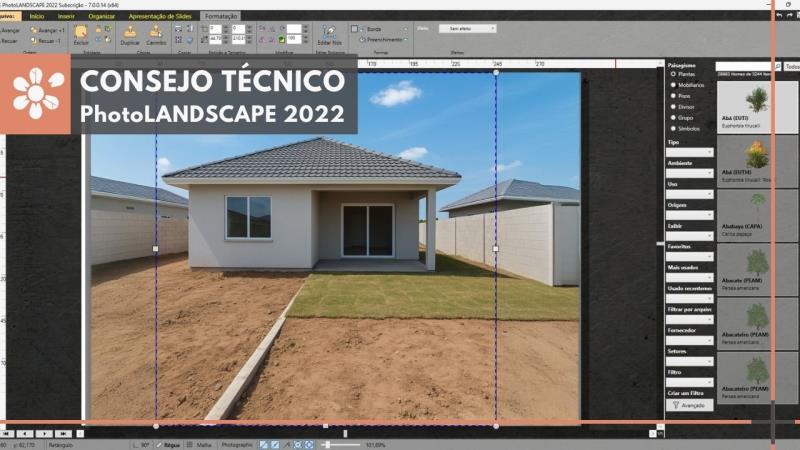The width and height of the screenshot is (800, 450).
Task: Go to the next slide button
Action: pyautogui.click(x=44, y=434)
